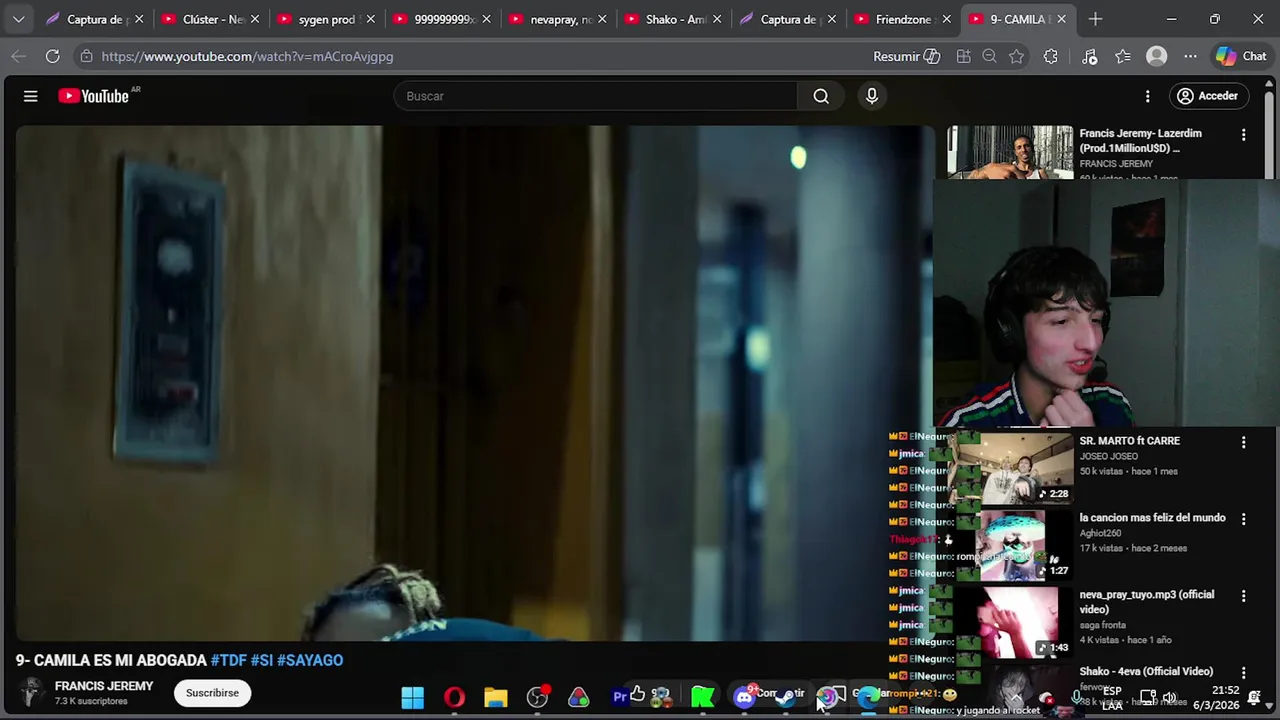Click the Buscar search field

click(596, 96)
